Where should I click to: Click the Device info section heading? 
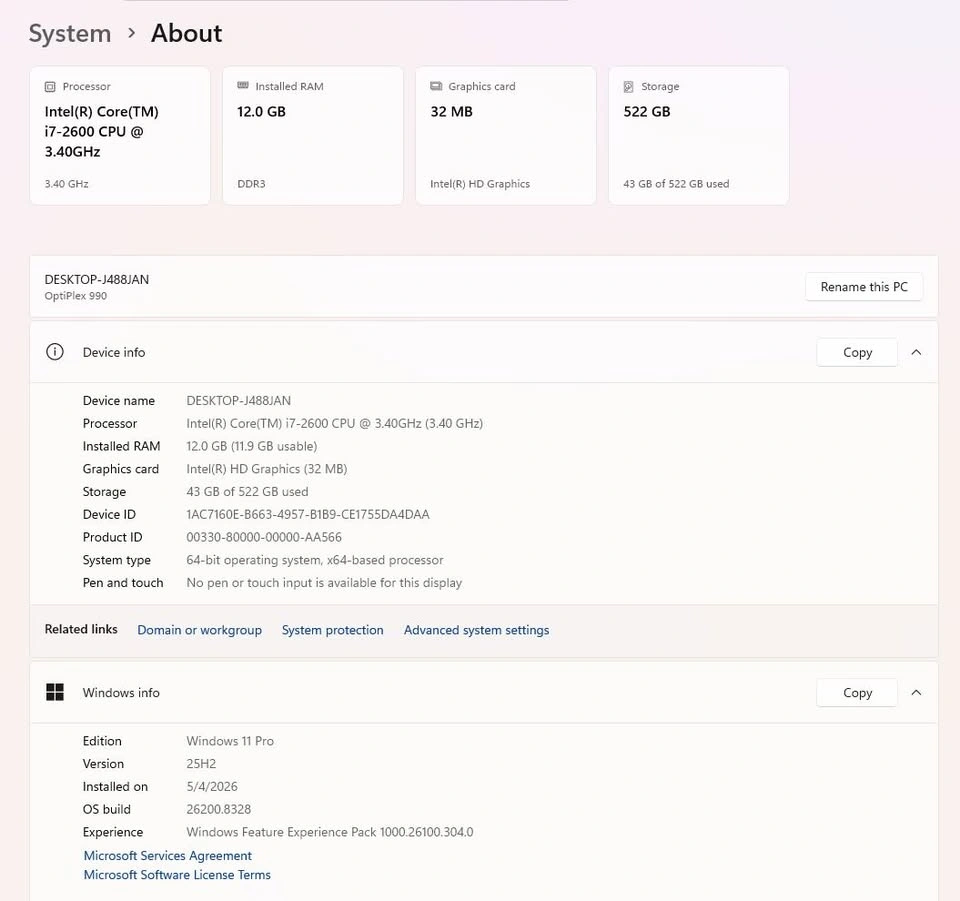[x=114, y=353]
